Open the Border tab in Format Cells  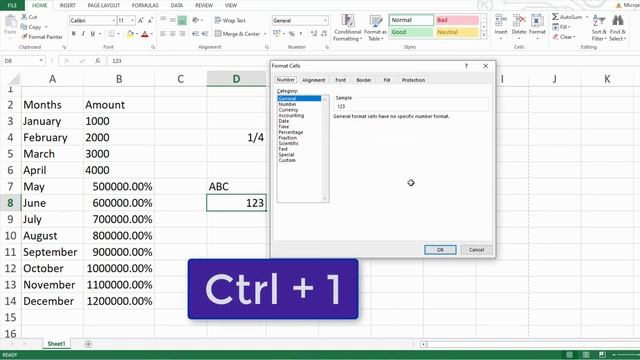click(x=364, y=80)
